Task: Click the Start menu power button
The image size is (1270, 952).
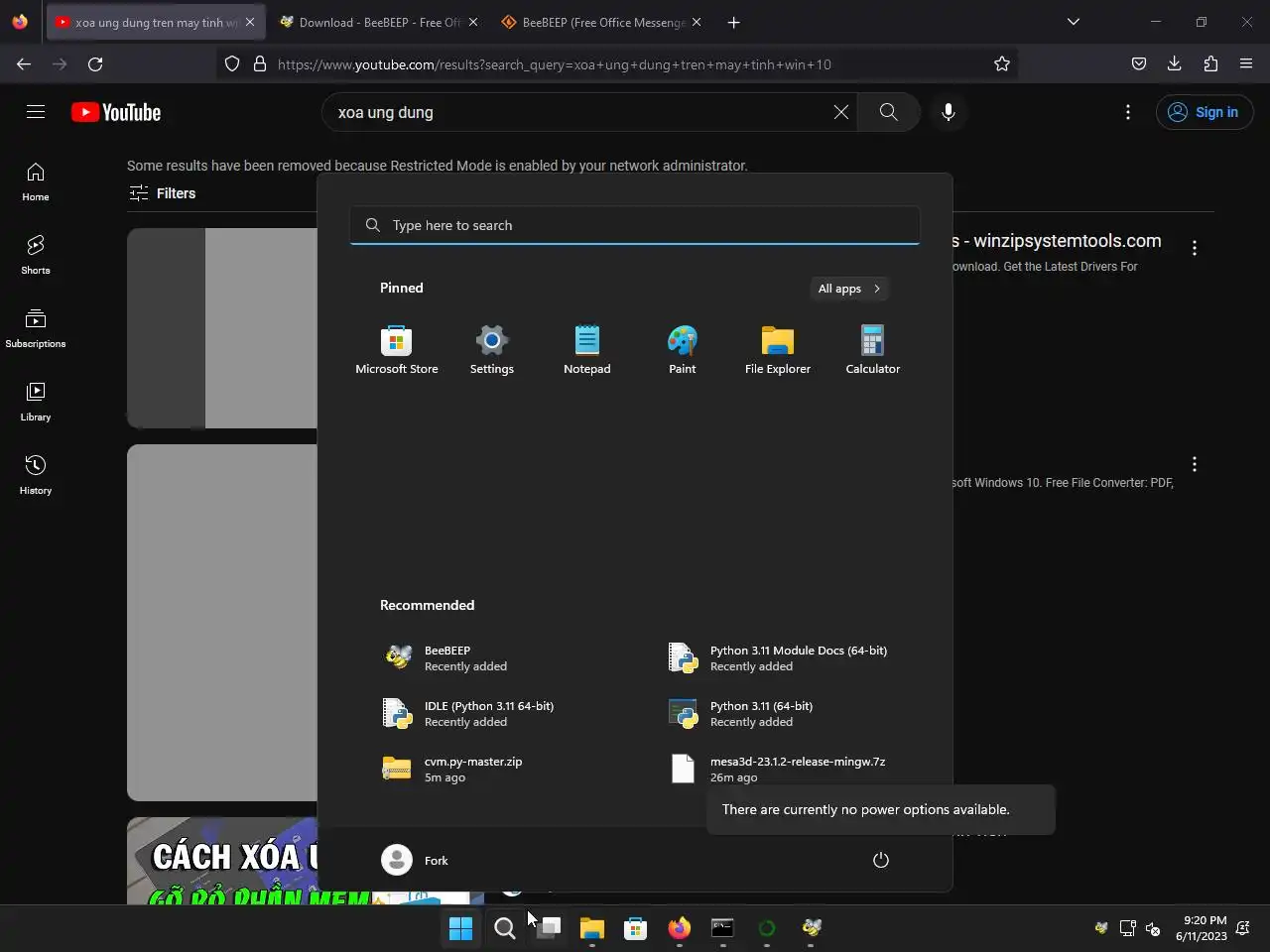Action: (x=880, y=860)
